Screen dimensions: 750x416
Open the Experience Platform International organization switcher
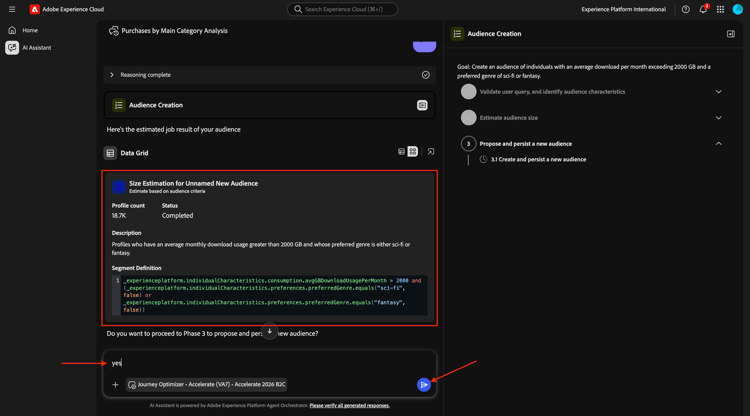[623, 9]
